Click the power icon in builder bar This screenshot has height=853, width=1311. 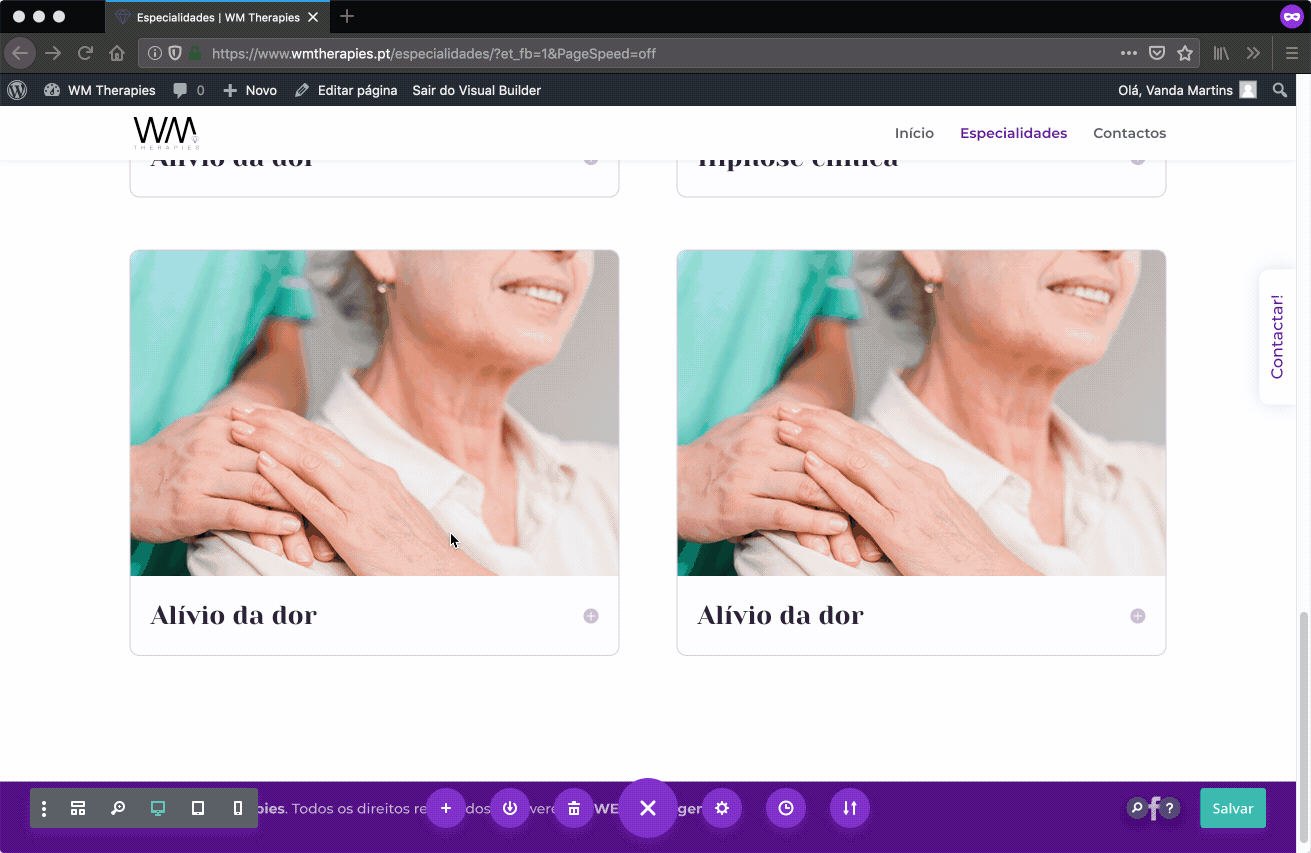click(510, 808)
